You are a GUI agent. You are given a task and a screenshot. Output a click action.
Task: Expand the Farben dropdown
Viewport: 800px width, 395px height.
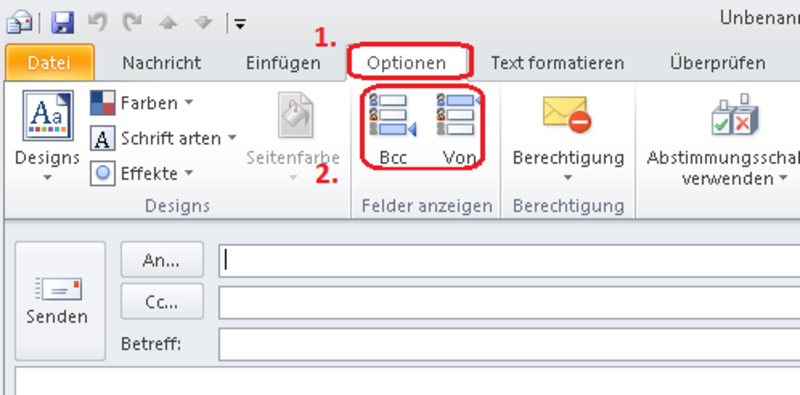pos(142,103)
